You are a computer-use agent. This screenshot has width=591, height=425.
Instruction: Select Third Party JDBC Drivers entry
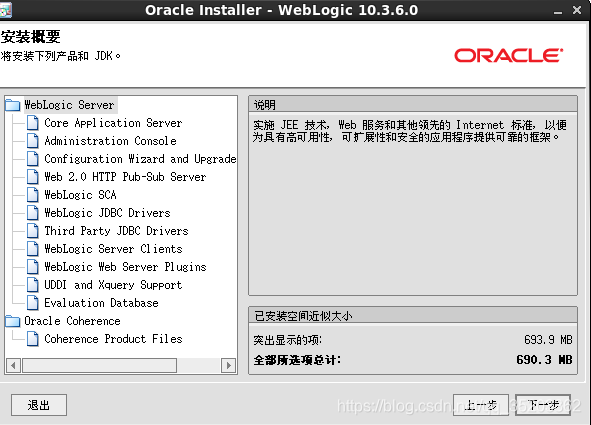[116, 231]
